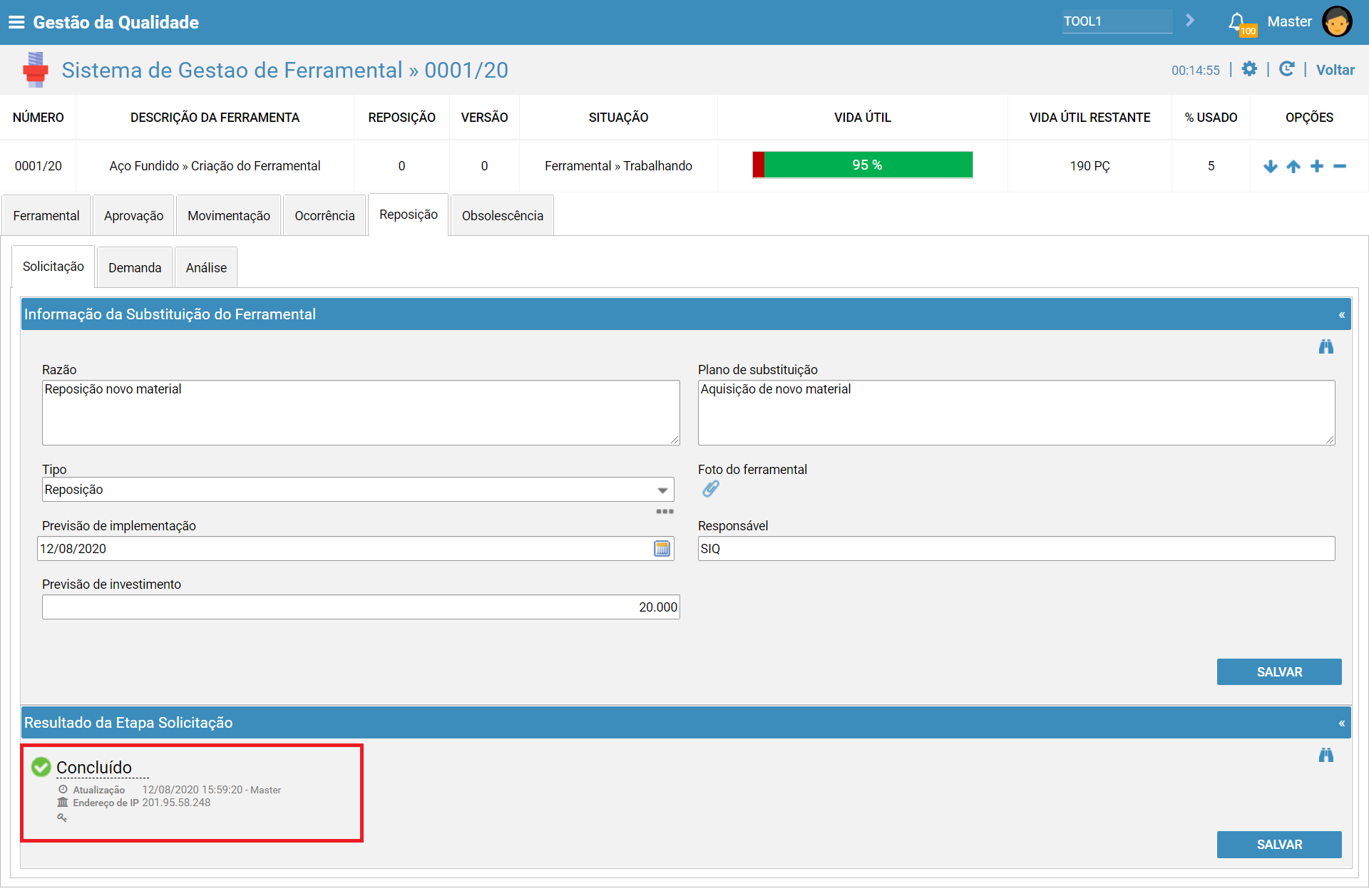Click the plus option icon

pyautogui.click(x=1317, y=166)
